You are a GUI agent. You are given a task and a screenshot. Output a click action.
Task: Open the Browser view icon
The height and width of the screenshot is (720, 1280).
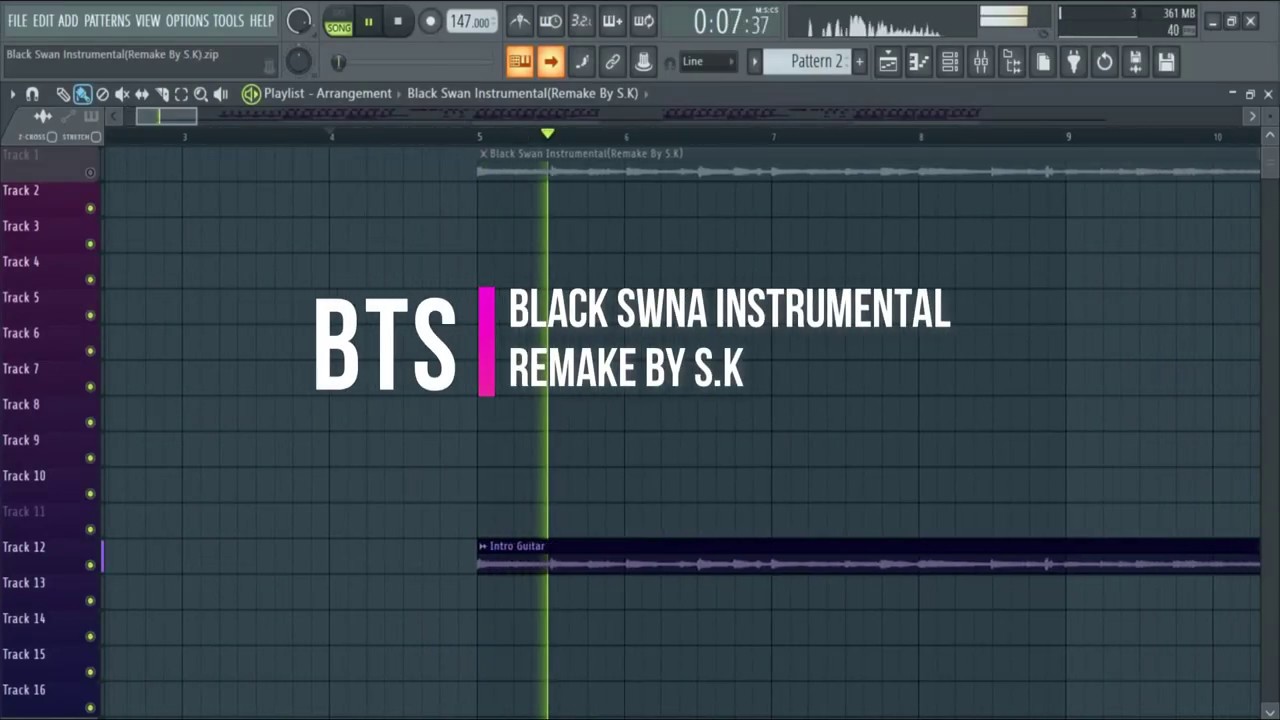[1012, 62]
